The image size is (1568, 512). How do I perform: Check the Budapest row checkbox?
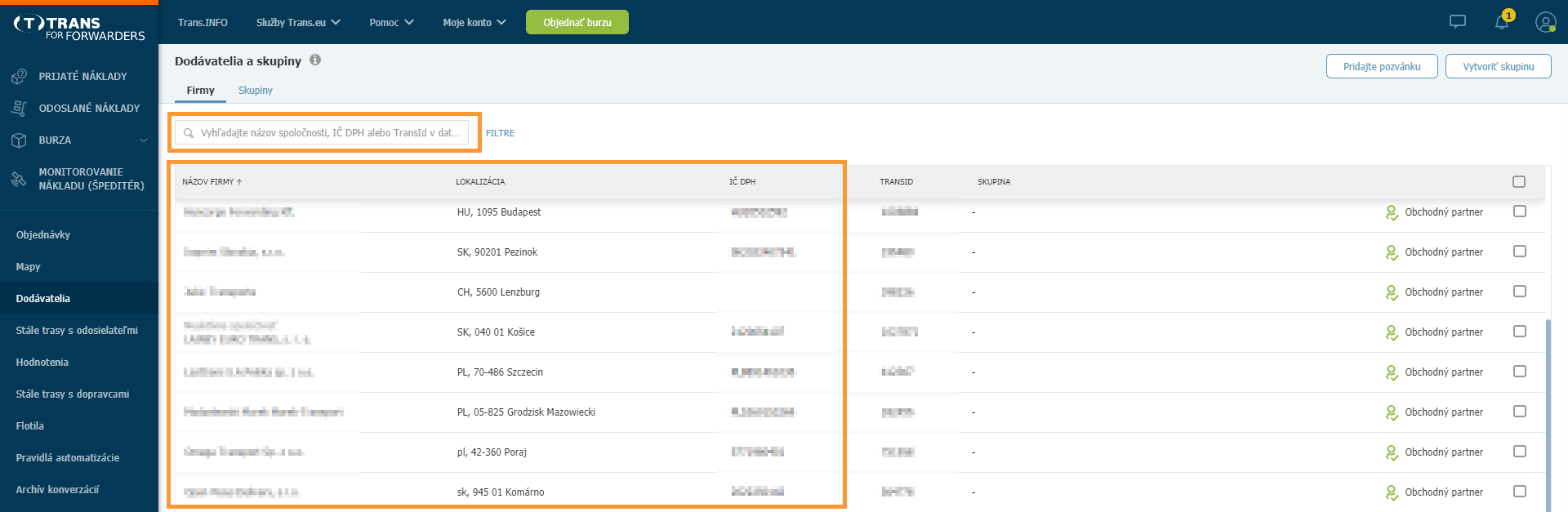[x=1520, y=211]
